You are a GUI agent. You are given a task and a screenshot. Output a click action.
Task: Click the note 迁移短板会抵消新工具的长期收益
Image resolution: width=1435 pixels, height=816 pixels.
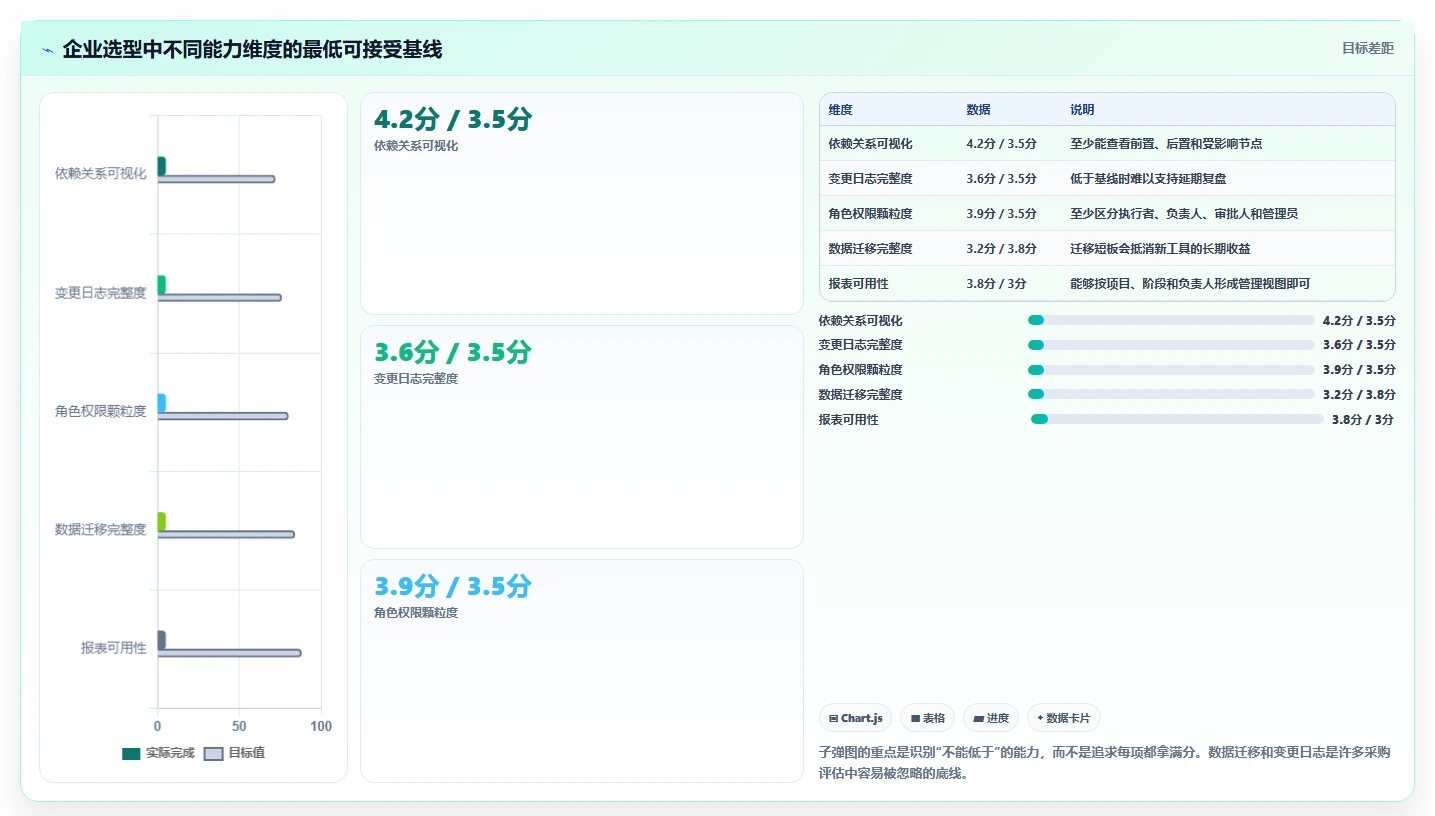[x=1160, y=248]
